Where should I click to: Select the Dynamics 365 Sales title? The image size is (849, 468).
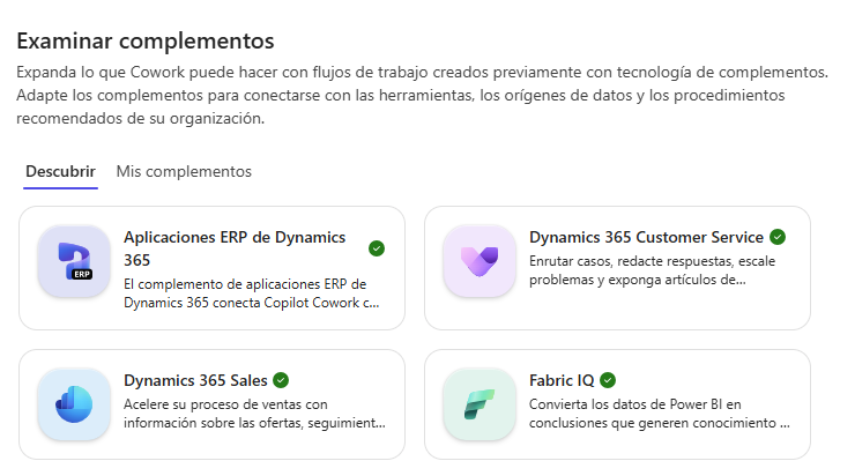click(x=195, y=380)
